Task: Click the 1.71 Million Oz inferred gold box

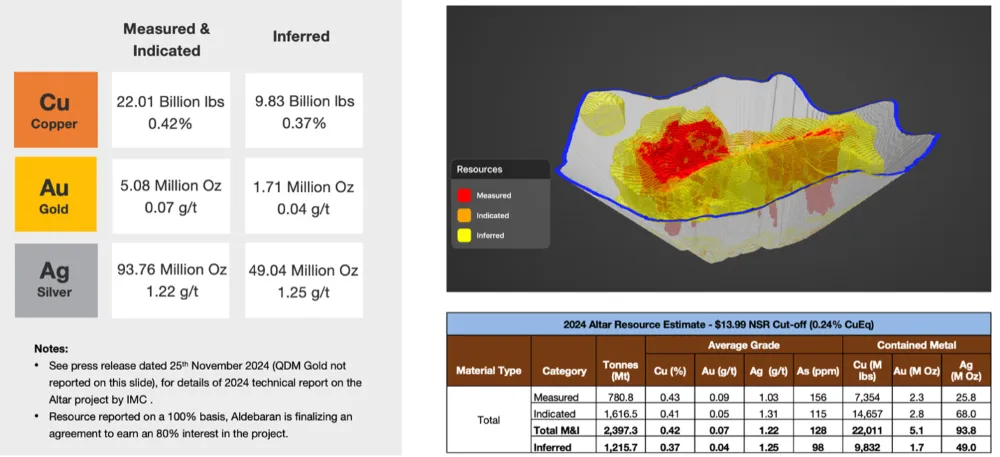Action: pyautogui.click(x=304, y=196)
